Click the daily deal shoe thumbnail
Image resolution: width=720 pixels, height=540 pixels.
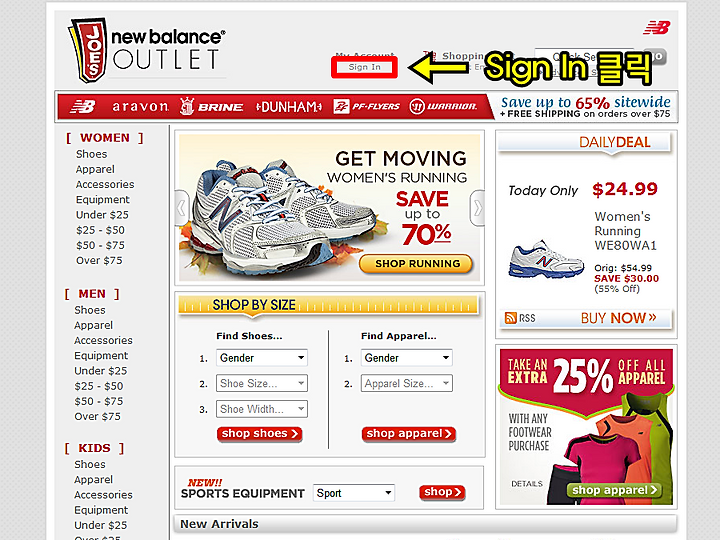pos(546,260)
